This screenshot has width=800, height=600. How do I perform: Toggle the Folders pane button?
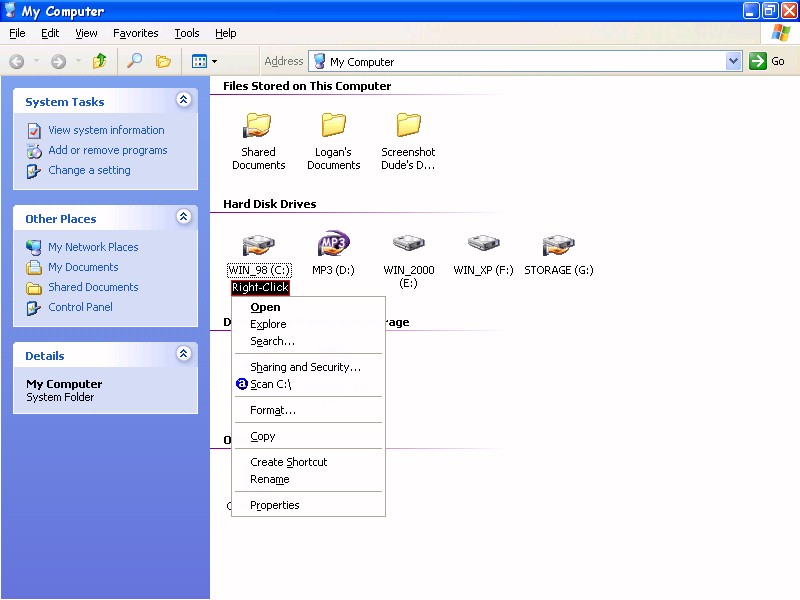click(x=163, y=61)
